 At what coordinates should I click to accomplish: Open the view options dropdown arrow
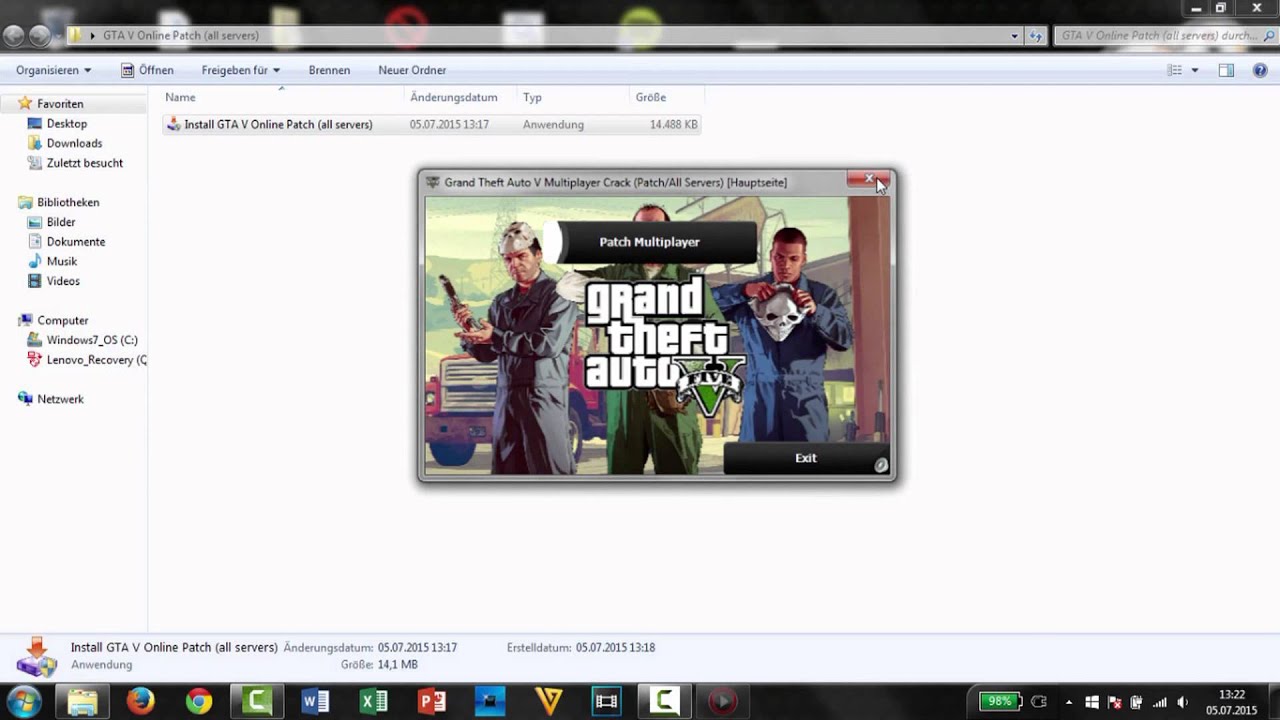(1195, 70)
